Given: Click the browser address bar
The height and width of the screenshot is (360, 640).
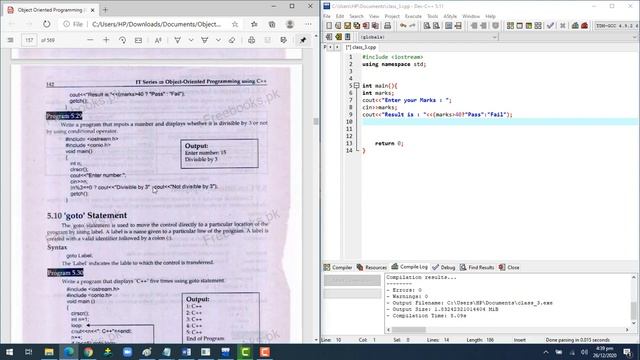Looking at the screenshot, I should 151,24.
